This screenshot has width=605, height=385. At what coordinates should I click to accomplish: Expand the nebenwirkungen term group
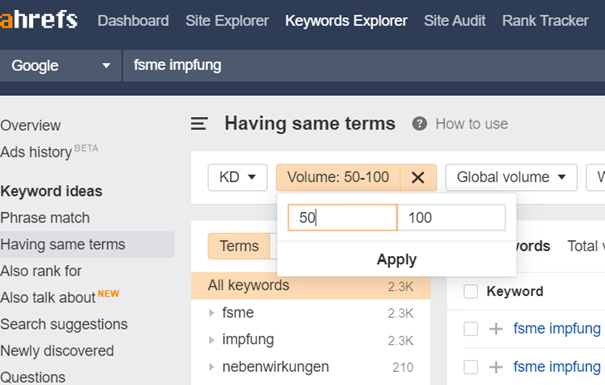(211, 367)
